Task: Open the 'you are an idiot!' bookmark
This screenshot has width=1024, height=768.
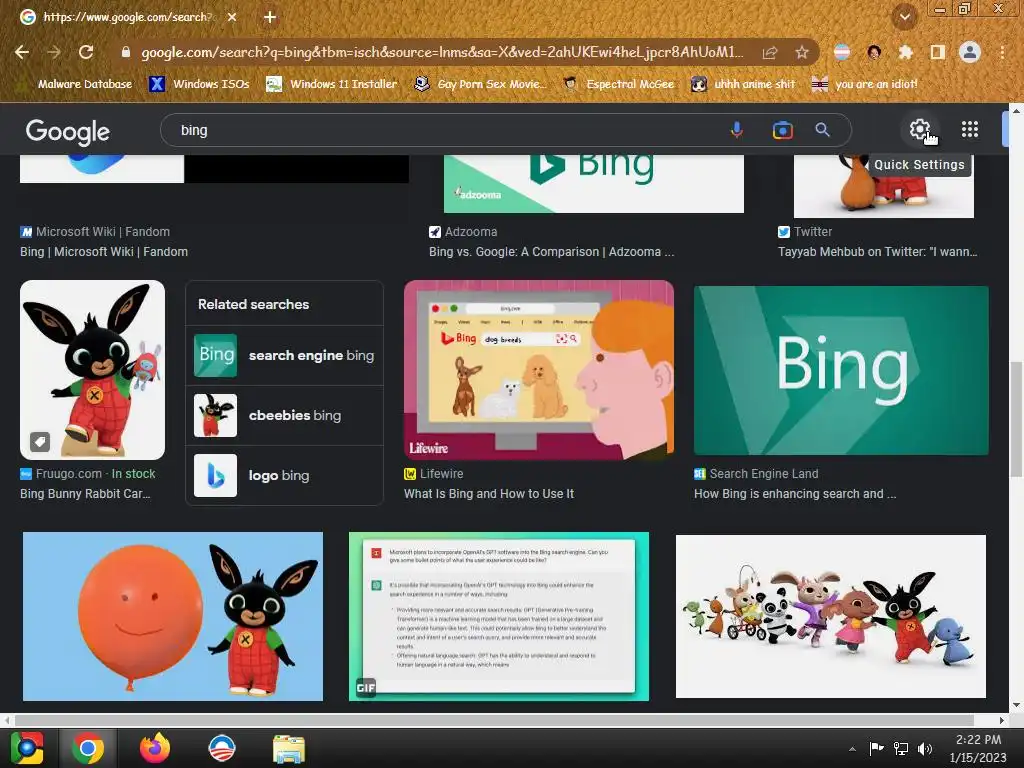Action: [864, 84]
